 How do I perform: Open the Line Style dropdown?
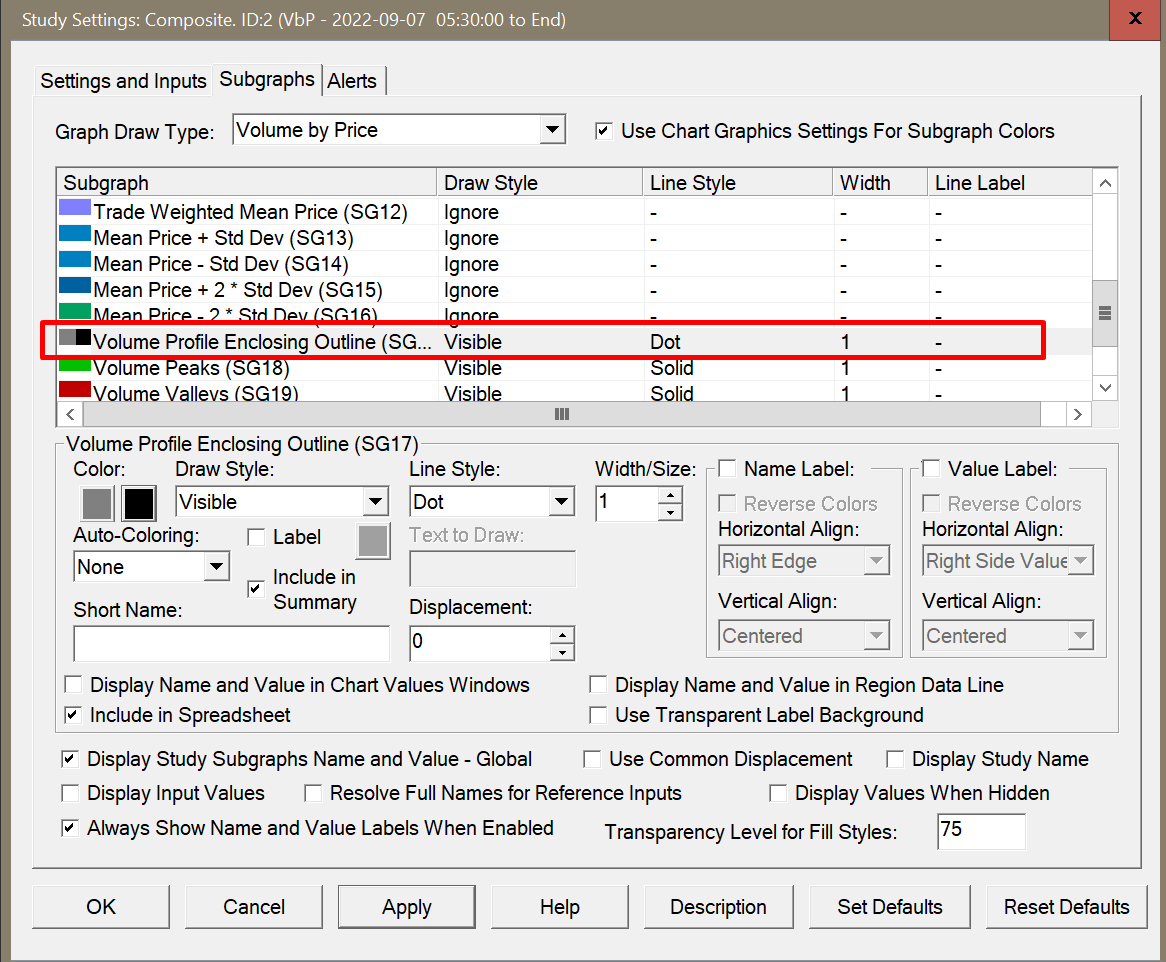(562, 502)
